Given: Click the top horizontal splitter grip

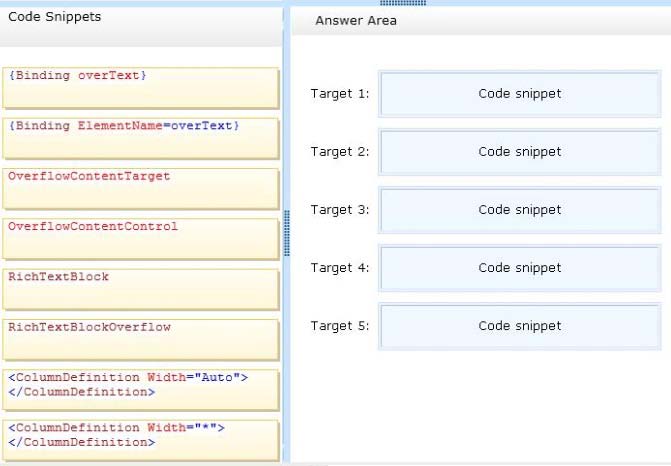Looking at the screenshot, I should pos(403,3).
